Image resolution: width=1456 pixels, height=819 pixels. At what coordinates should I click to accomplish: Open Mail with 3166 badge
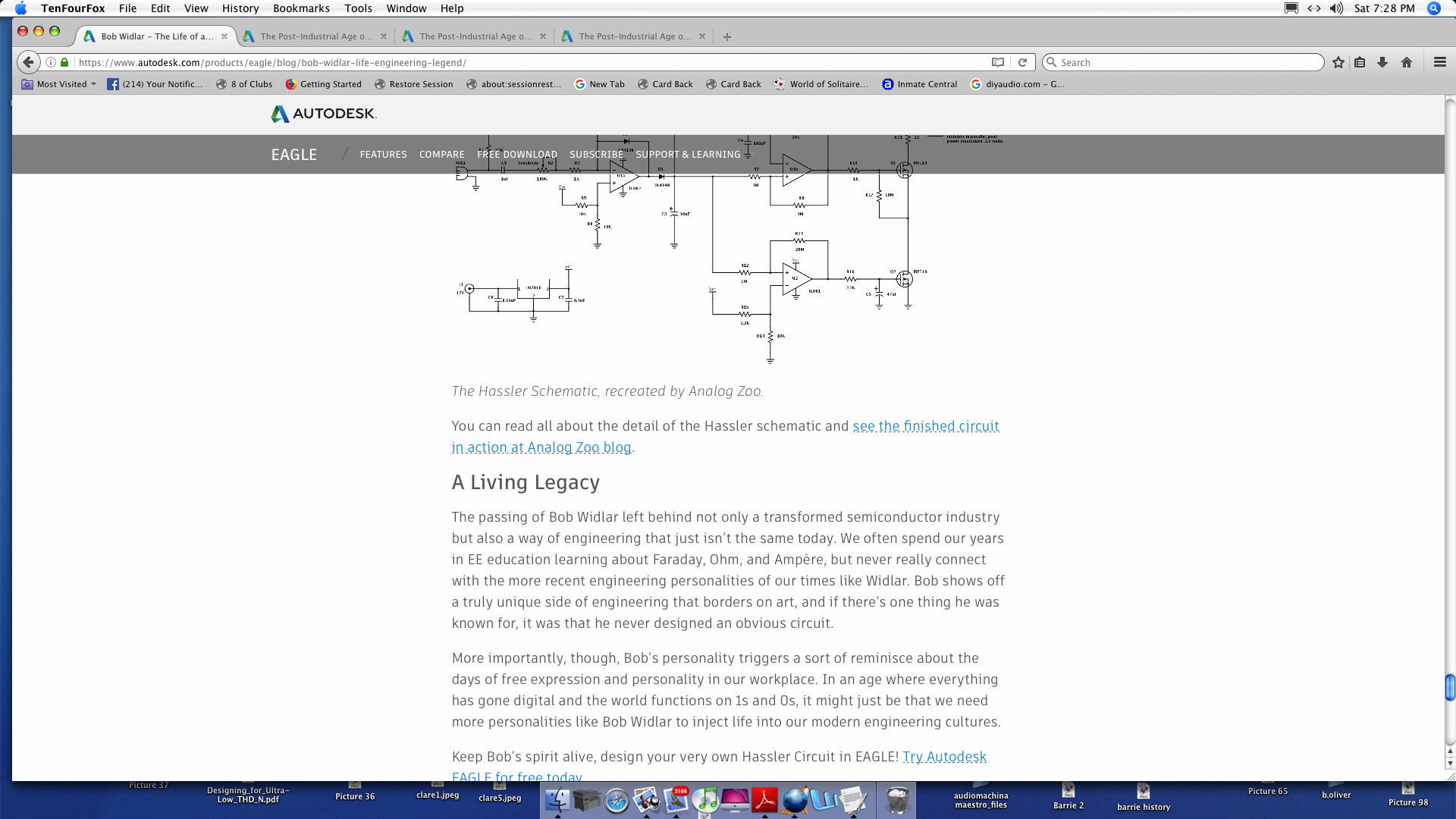[676, 800]
